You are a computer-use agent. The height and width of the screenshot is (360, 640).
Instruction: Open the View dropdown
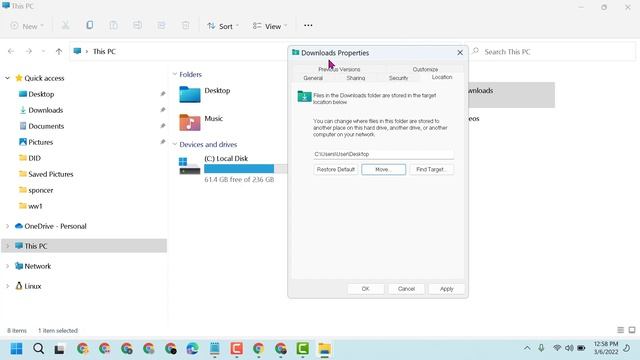269,26
